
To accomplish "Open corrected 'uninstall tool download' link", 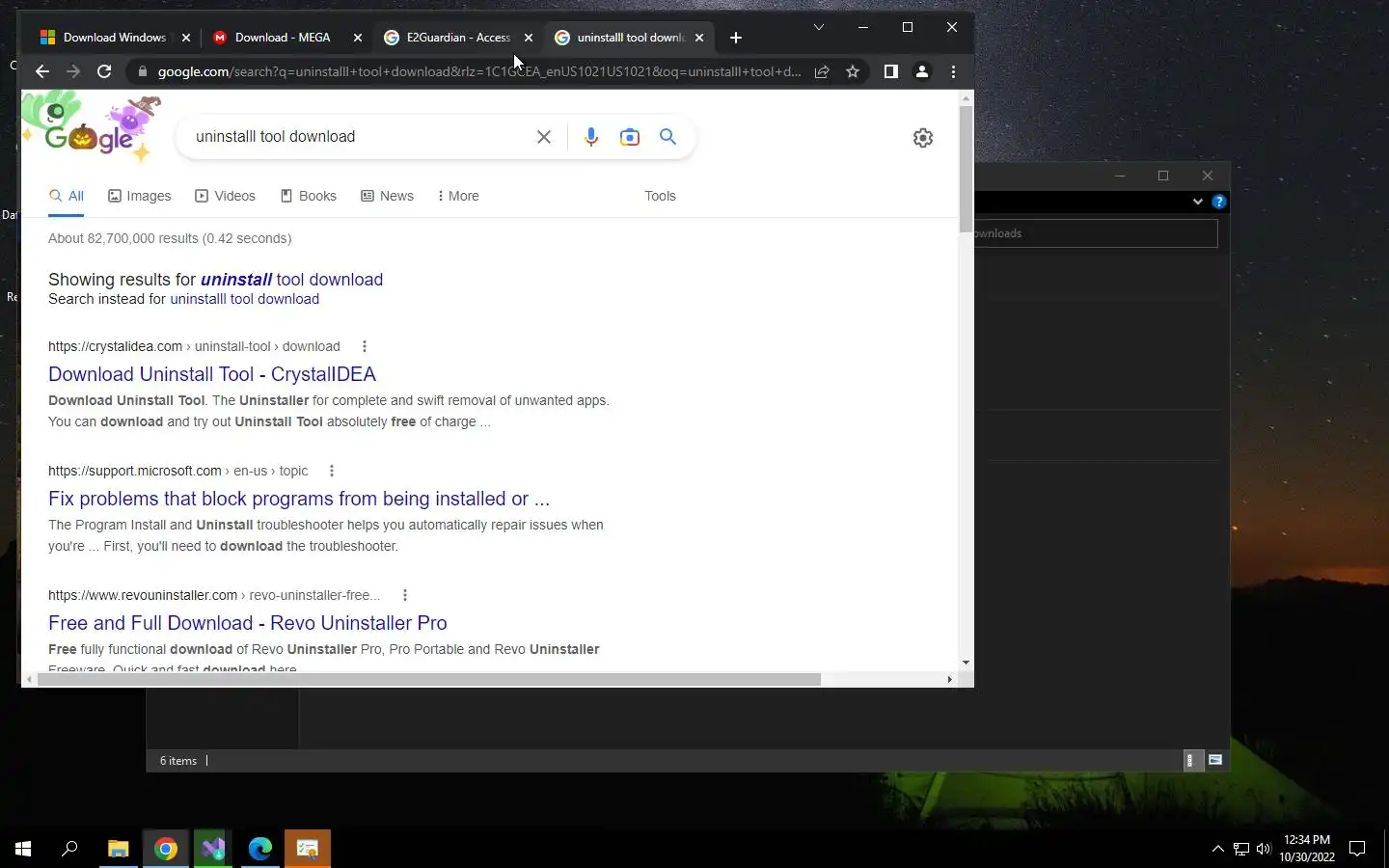I will (291, 280).
